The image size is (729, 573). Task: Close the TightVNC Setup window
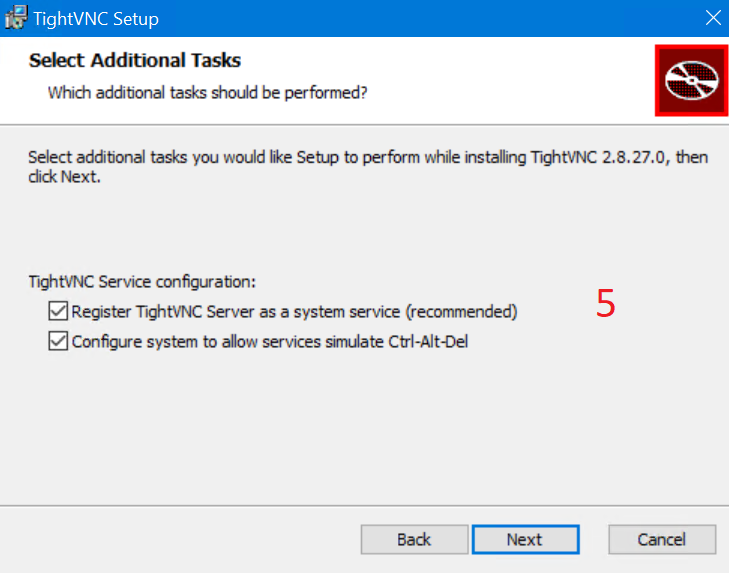pos(713,18)
